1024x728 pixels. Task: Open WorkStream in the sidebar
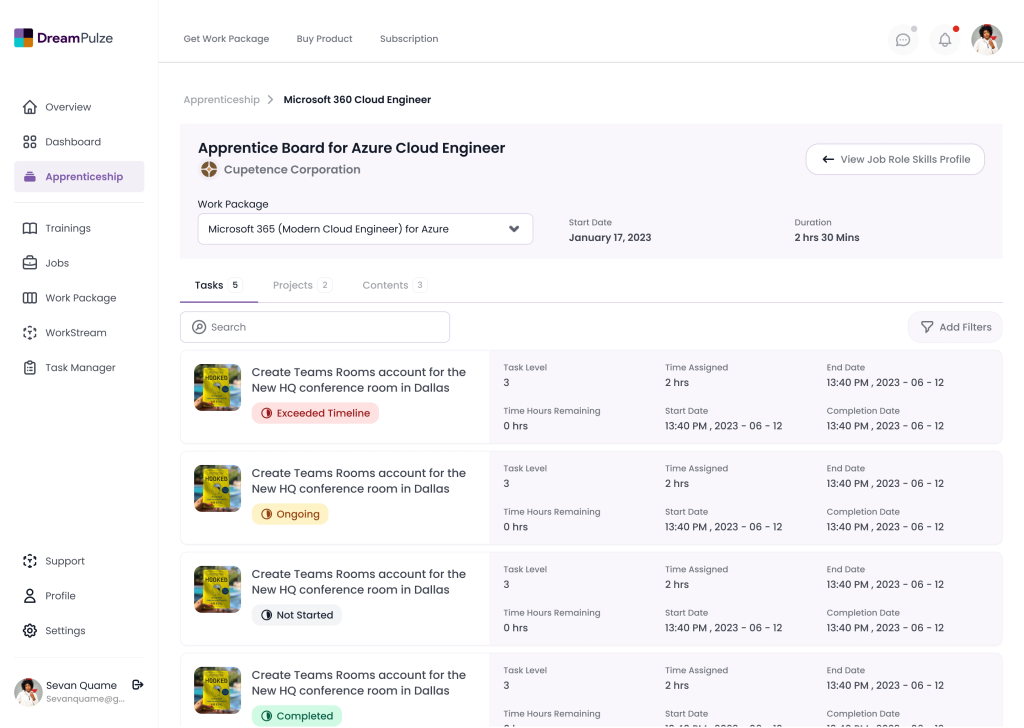point(75,333)
